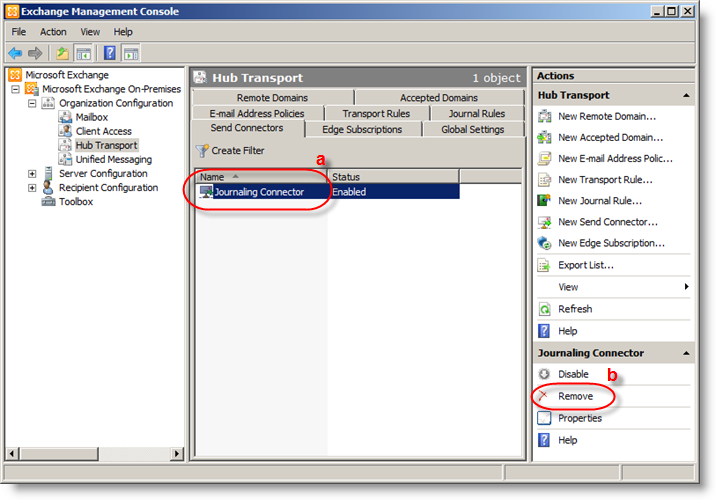Select the Send Connectors tab
This screenshot has width=716, height=500.
(x=247, y=128)
